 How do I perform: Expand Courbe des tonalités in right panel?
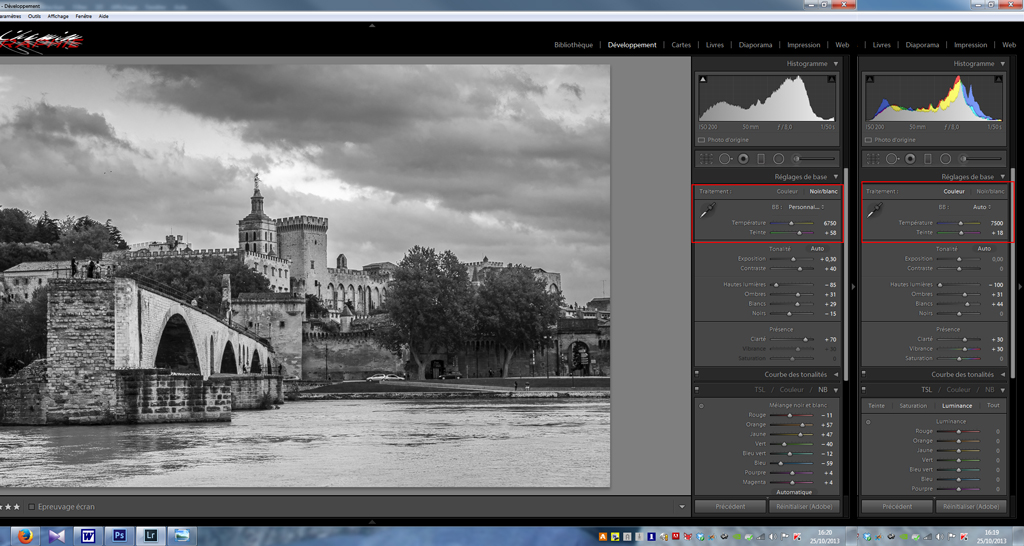1002,375
